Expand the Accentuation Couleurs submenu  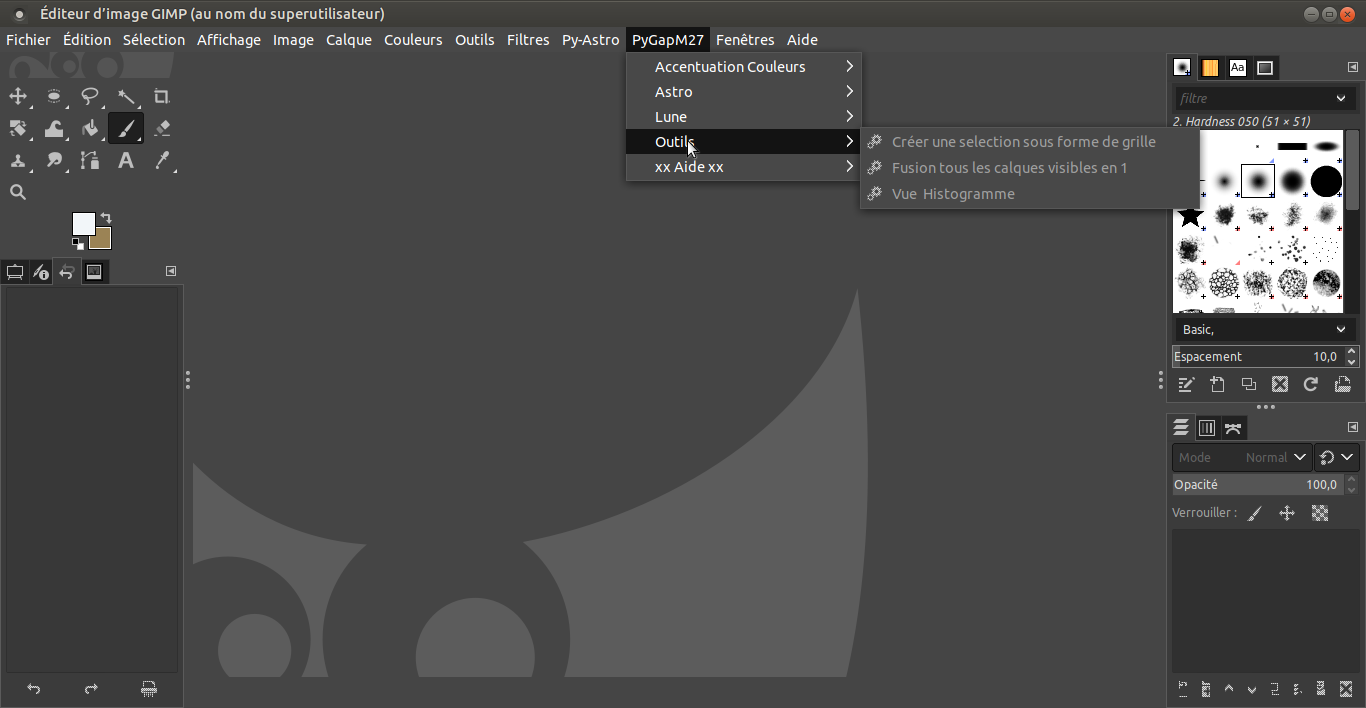743,67
